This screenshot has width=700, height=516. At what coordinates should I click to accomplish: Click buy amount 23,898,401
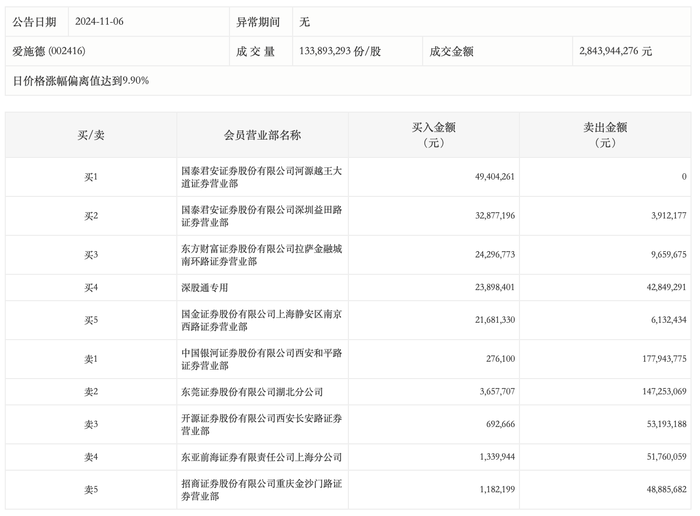coord(495,287)
